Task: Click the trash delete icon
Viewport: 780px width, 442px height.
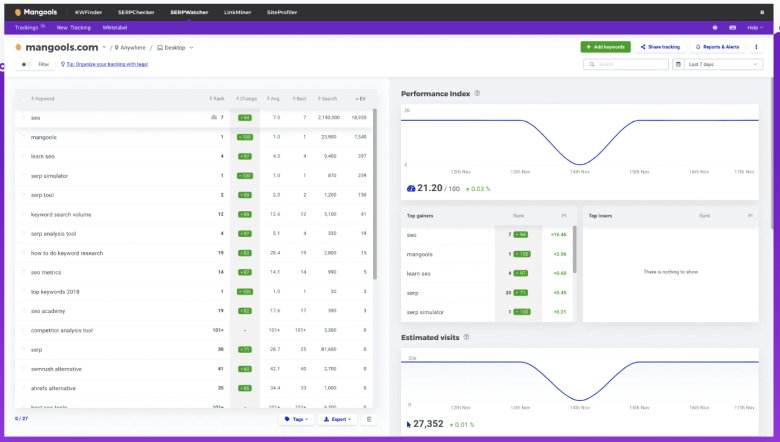Action: [369, 419]
